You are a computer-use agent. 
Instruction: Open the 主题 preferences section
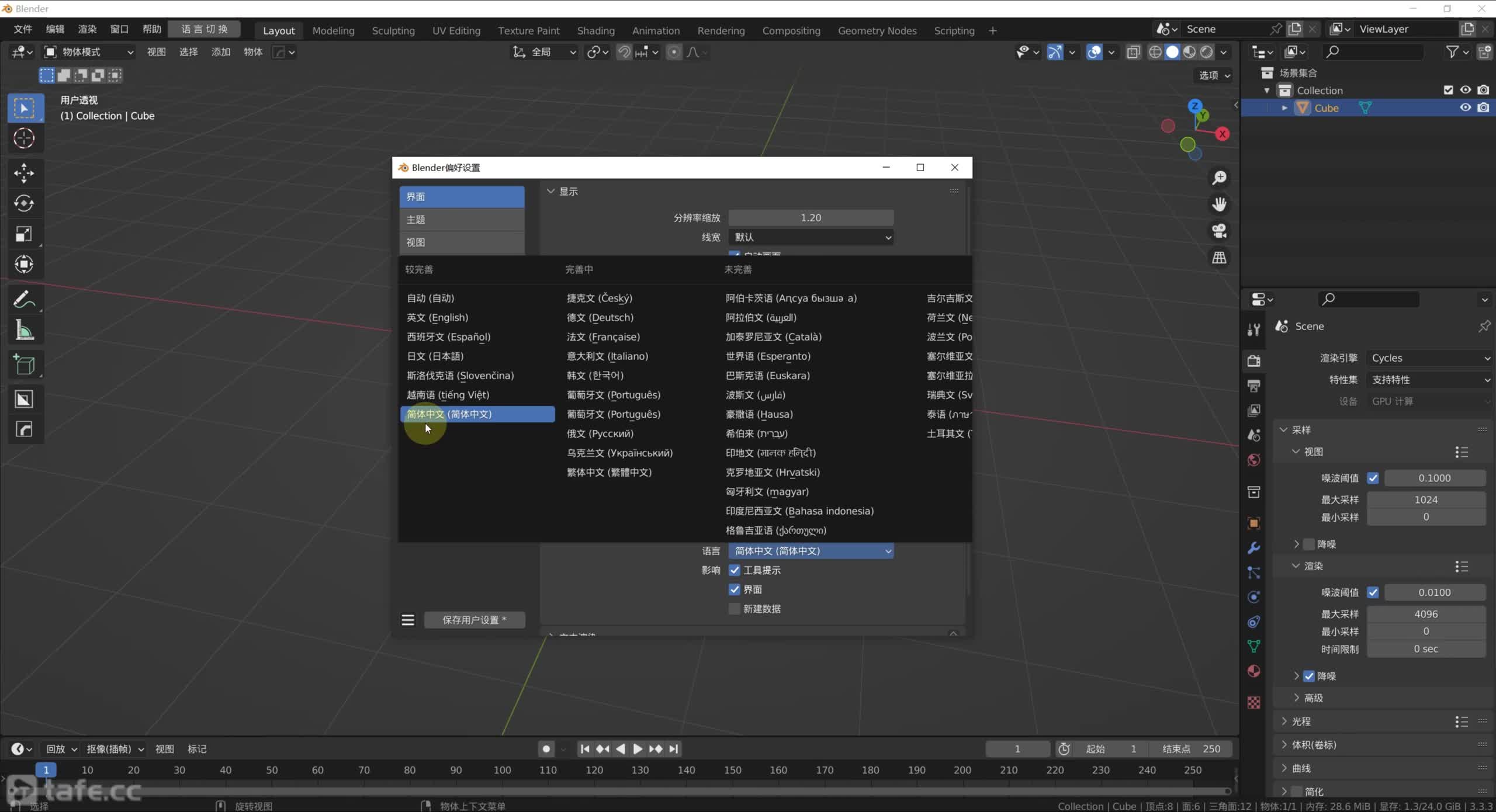click(x=462, y=220)
